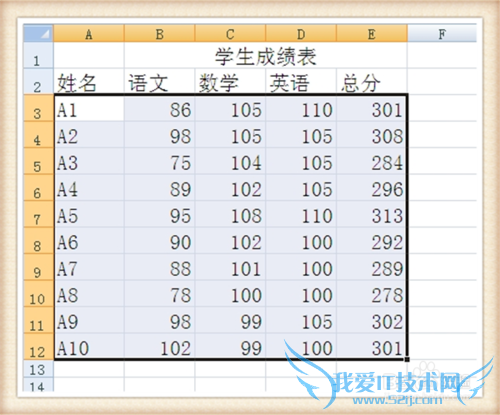Click the 总分 header cell
500x415 pixels.
pos(372,82)
